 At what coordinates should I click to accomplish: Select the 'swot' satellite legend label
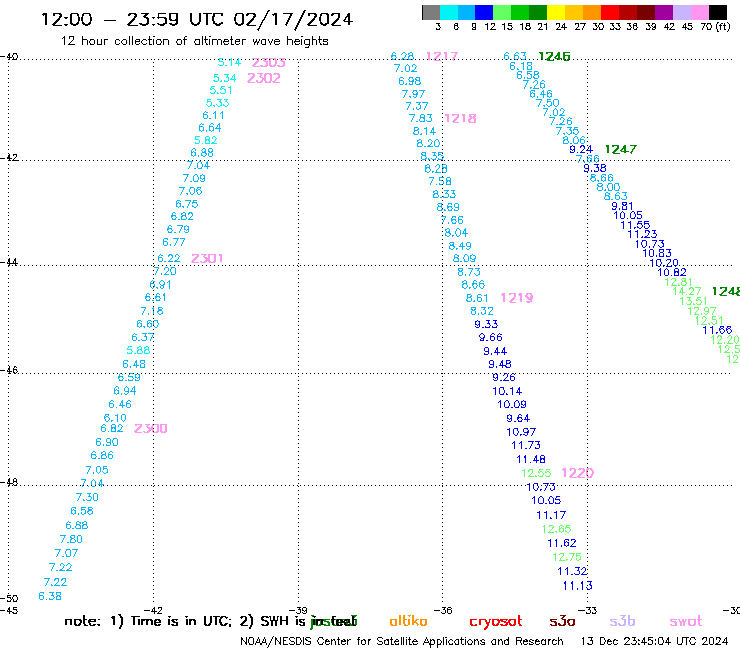[686, 621]
